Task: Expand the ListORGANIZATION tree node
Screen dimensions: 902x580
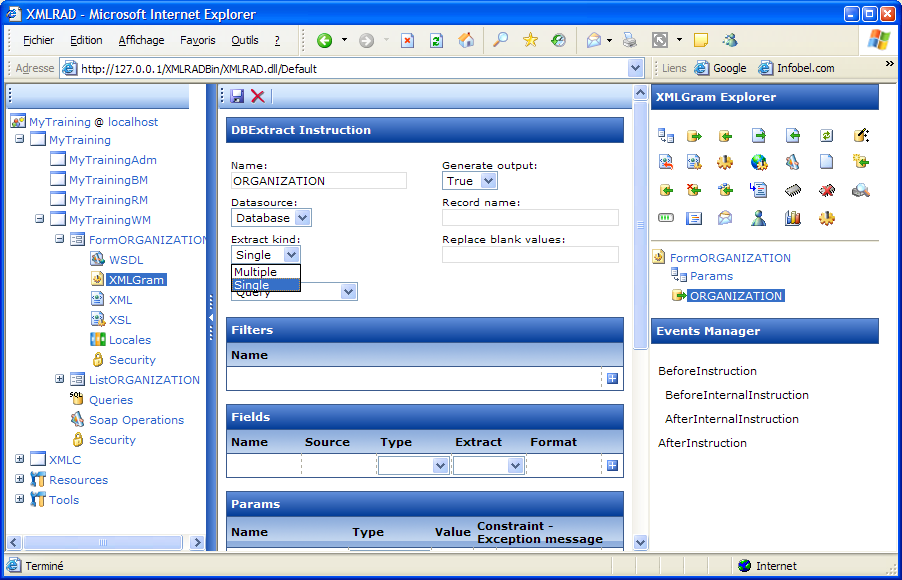Action: pyautogui.click(x=60, y=379)
